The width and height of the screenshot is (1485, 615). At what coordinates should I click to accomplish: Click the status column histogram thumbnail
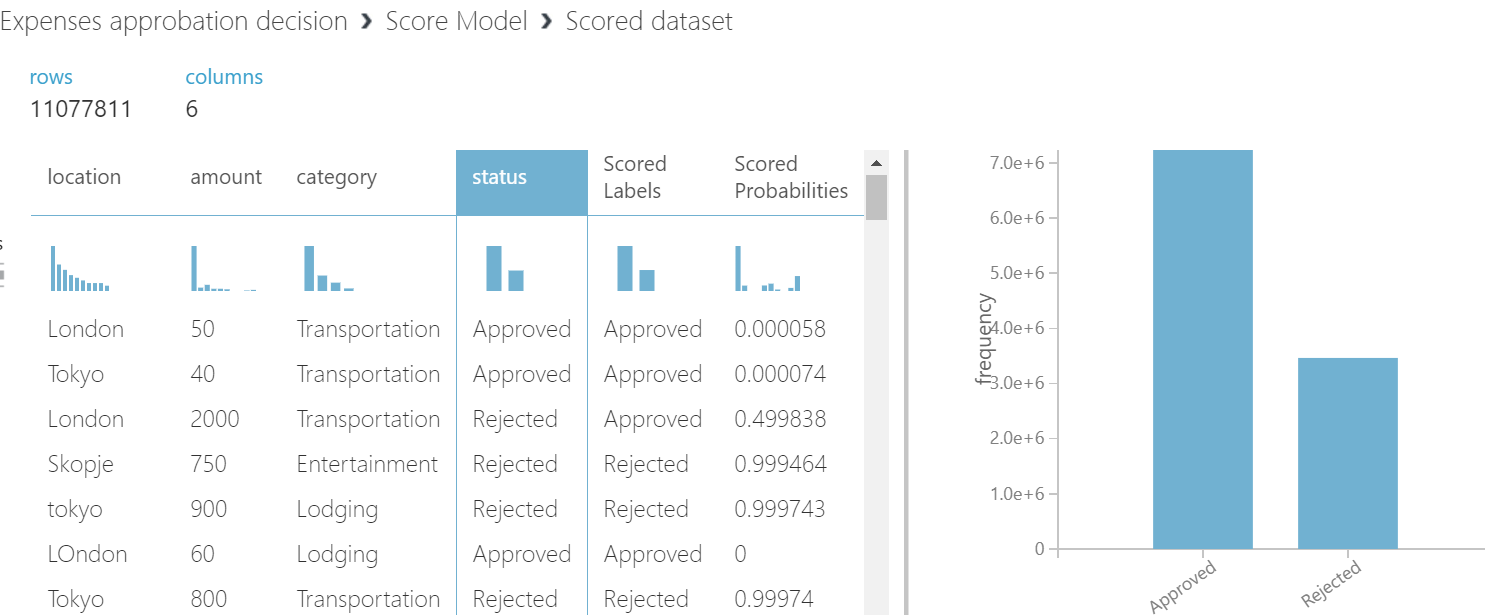pyautogui.click(x=505, y=269)
